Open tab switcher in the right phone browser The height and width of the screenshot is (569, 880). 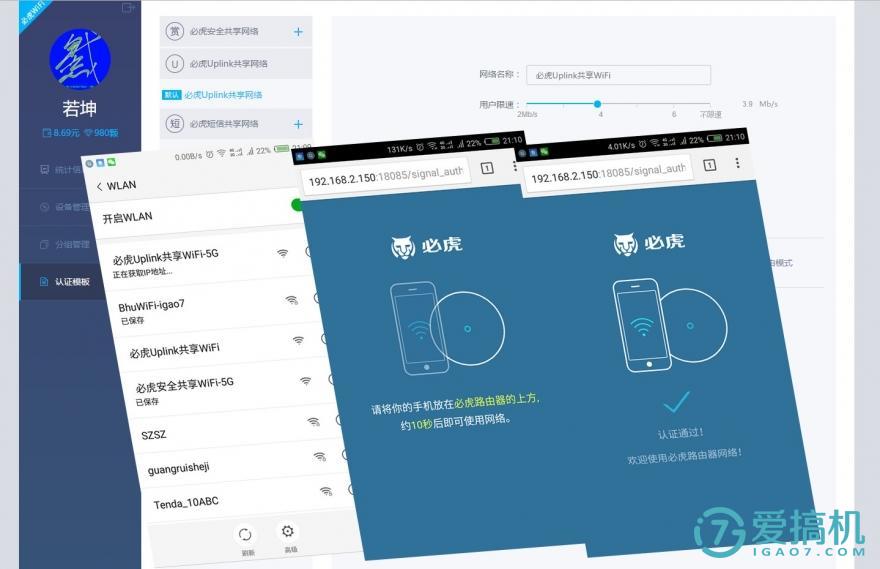[x=709, y=165]
